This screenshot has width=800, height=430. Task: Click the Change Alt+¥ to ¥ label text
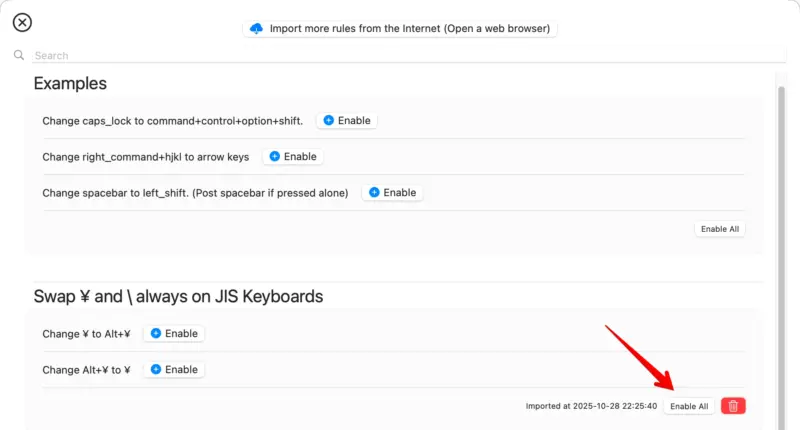pos(86,370)
